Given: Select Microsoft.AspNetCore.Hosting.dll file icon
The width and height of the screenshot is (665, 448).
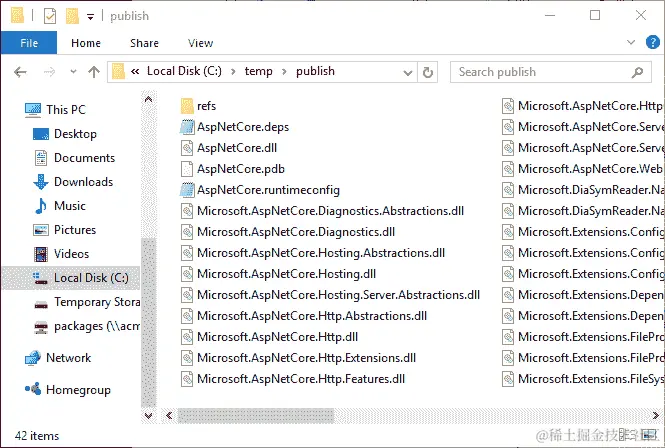Looking at the screenshot, I should (187, 274).
